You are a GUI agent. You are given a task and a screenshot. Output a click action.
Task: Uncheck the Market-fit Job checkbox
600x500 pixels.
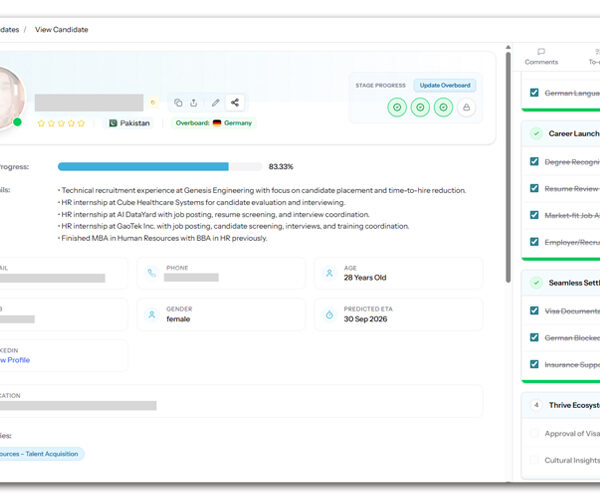coord(534,215)
